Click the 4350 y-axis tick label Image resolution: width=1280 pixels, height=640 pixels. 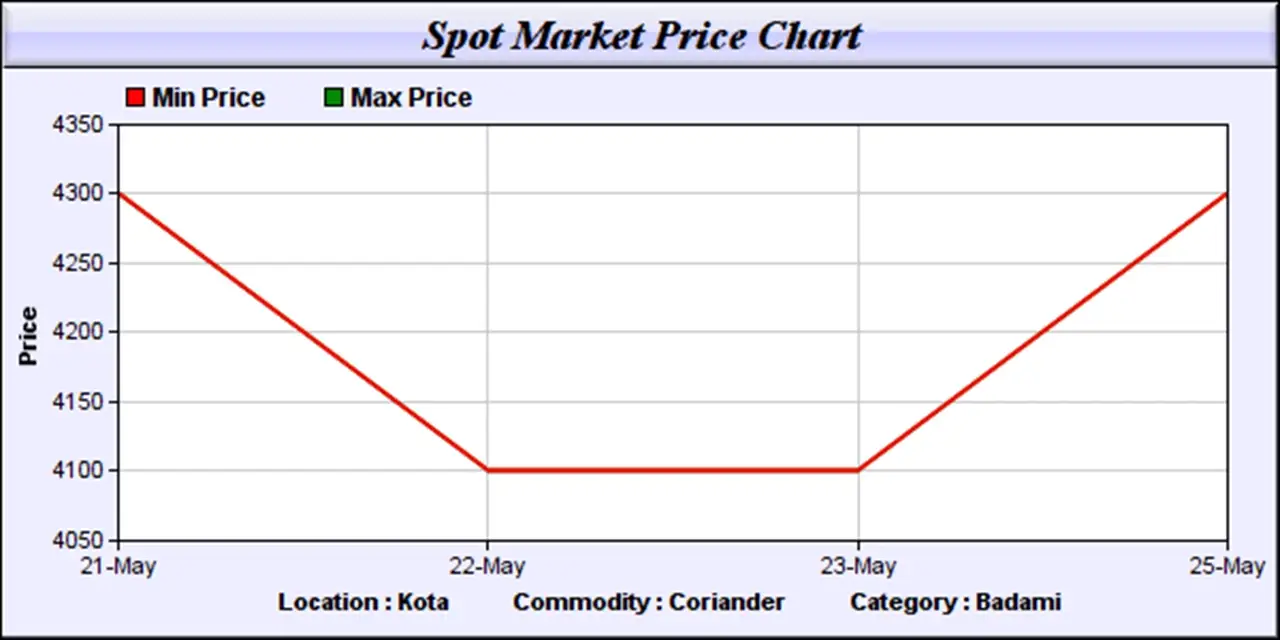pos(76,125)
